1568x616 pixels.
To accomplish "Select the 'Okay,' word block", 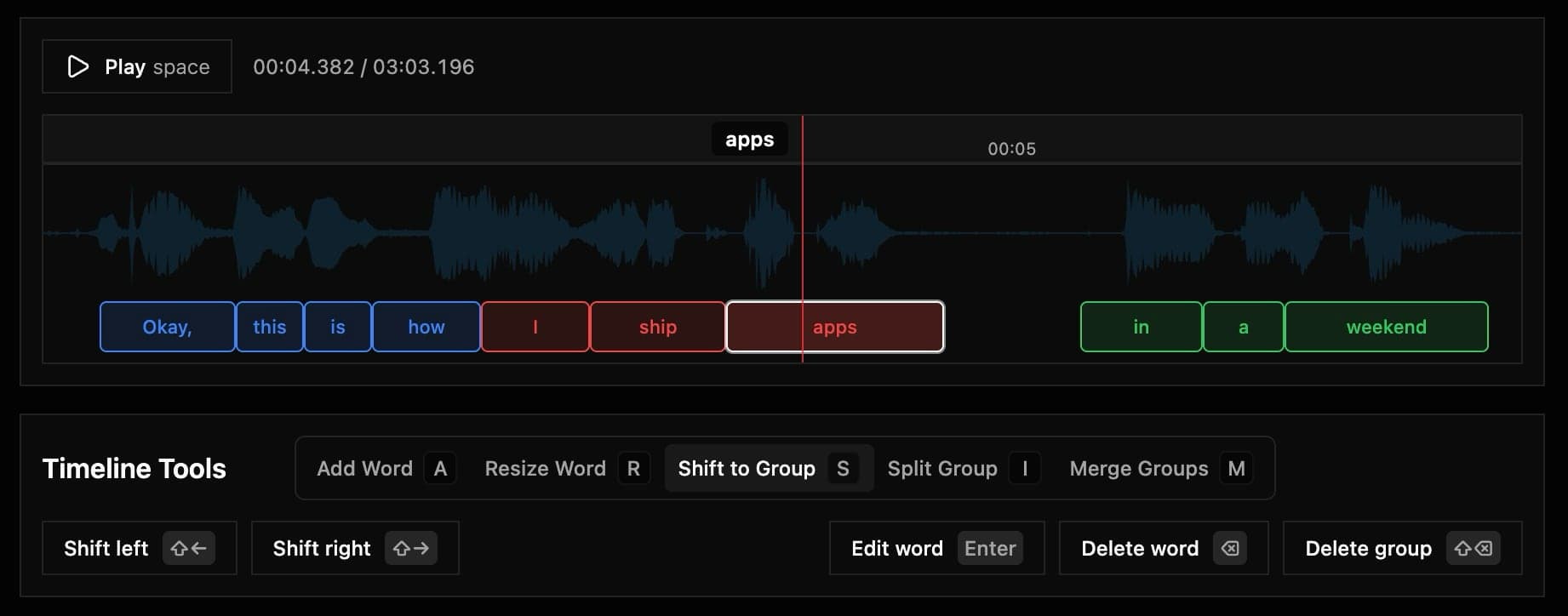I will [167, 327].
